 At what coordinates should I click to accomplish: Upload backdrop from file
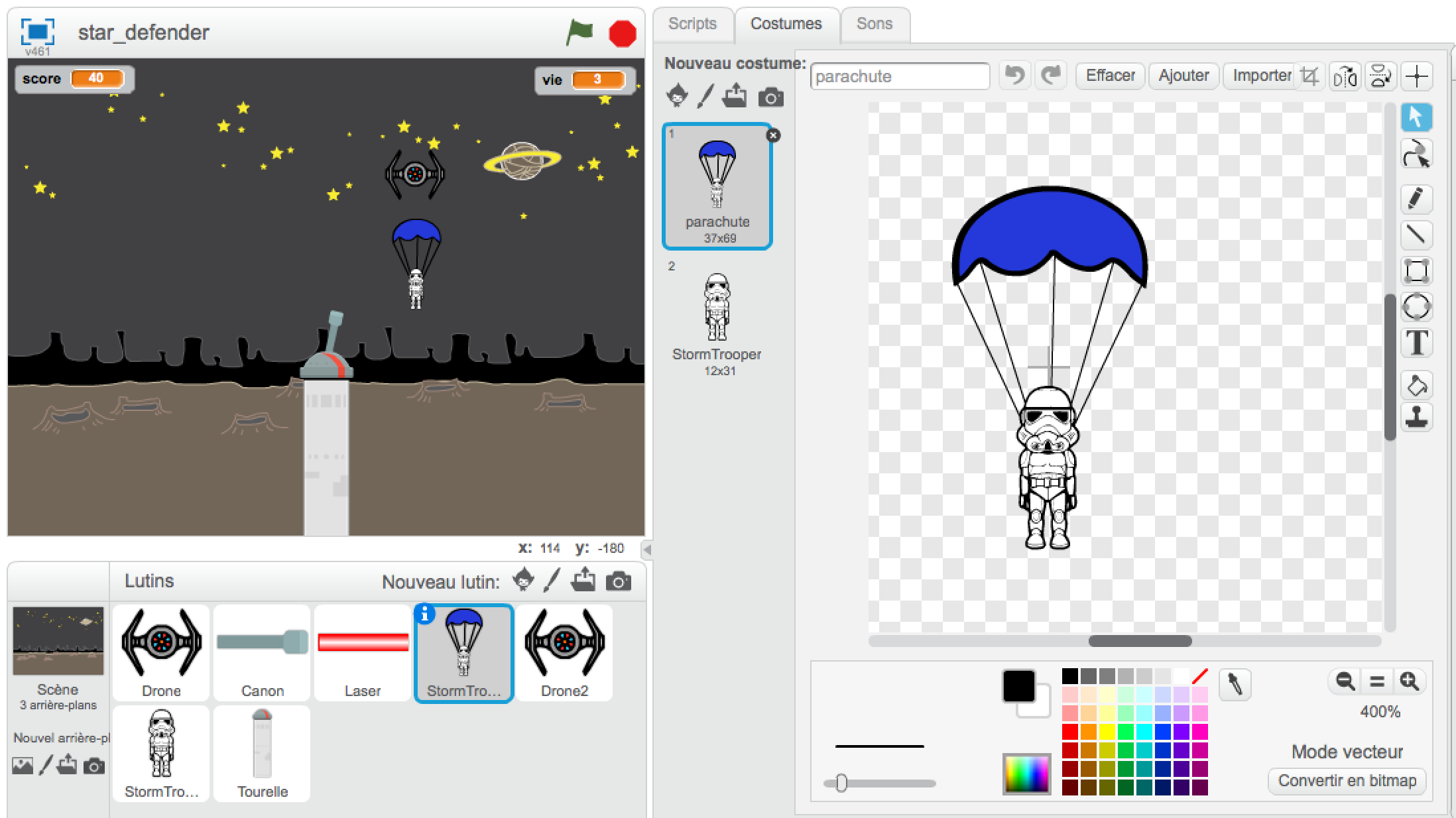tap(66, 765)
